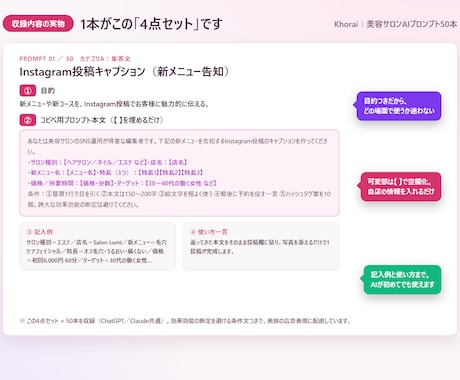Click the pink 収録内容の実物 badge
The image size is (460, 380).
pos(38,24)
